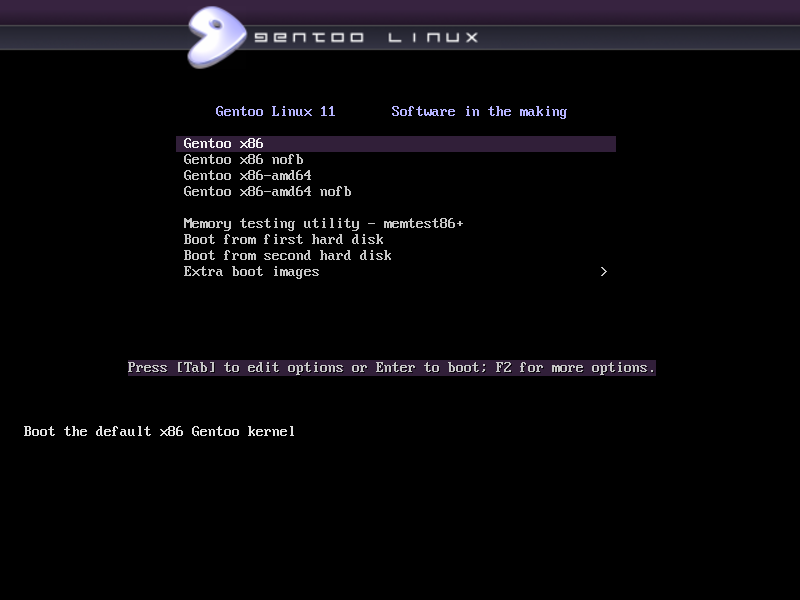Open the Extra boot images submenu
Viewport: 800px width, 600px height.
(251, 271)
